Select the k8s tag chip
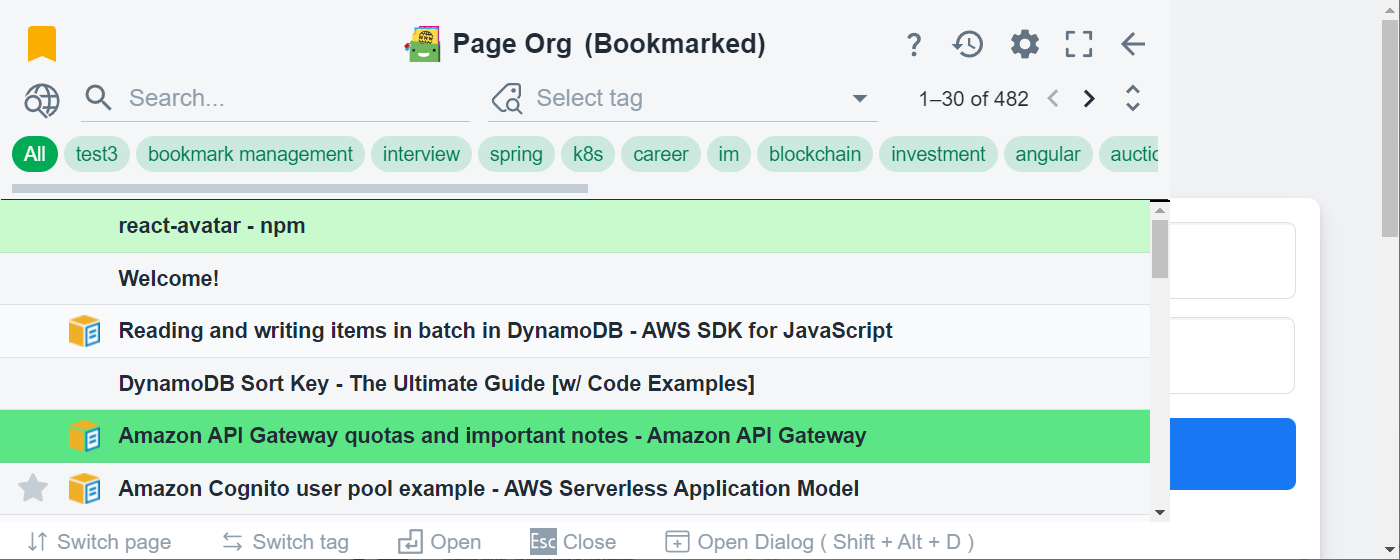This screenshot has height=560, width=1400. coord(588,154)
